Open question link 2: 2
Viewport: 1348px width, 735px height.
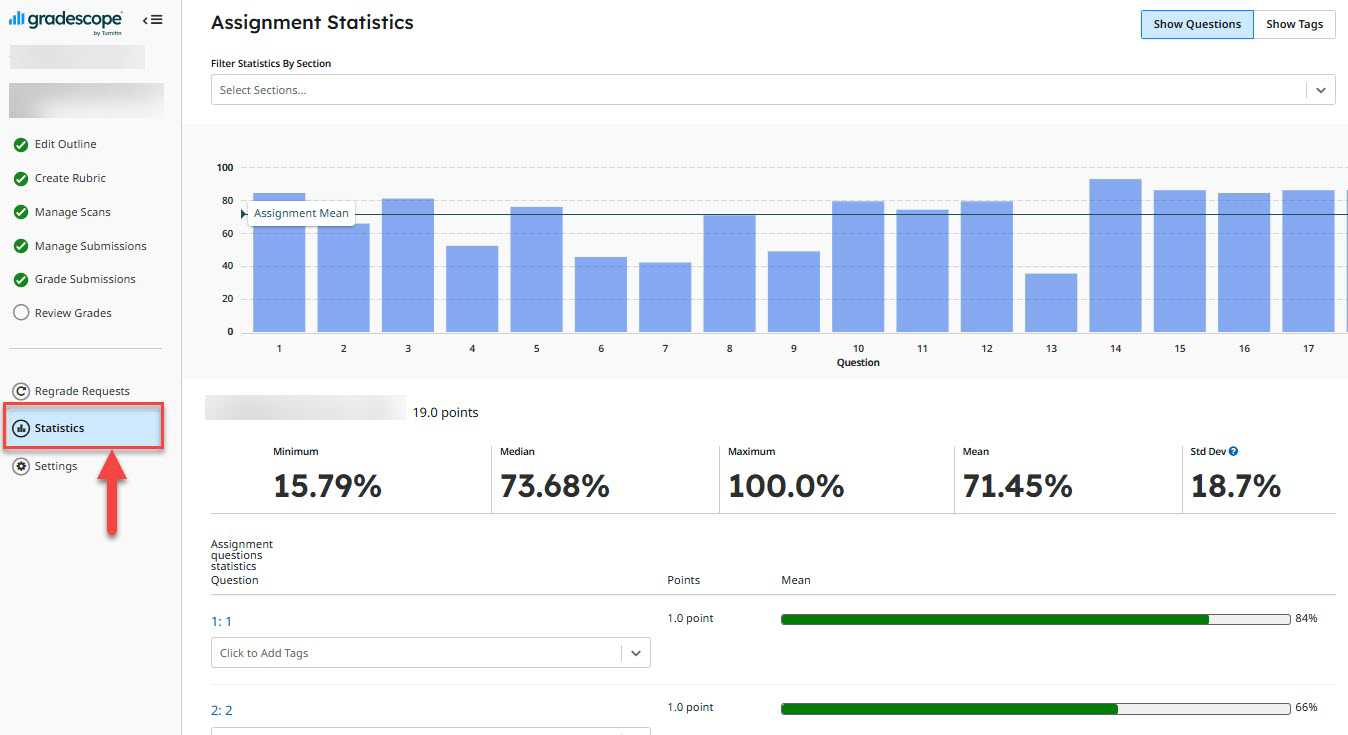(x=222, y=710)
